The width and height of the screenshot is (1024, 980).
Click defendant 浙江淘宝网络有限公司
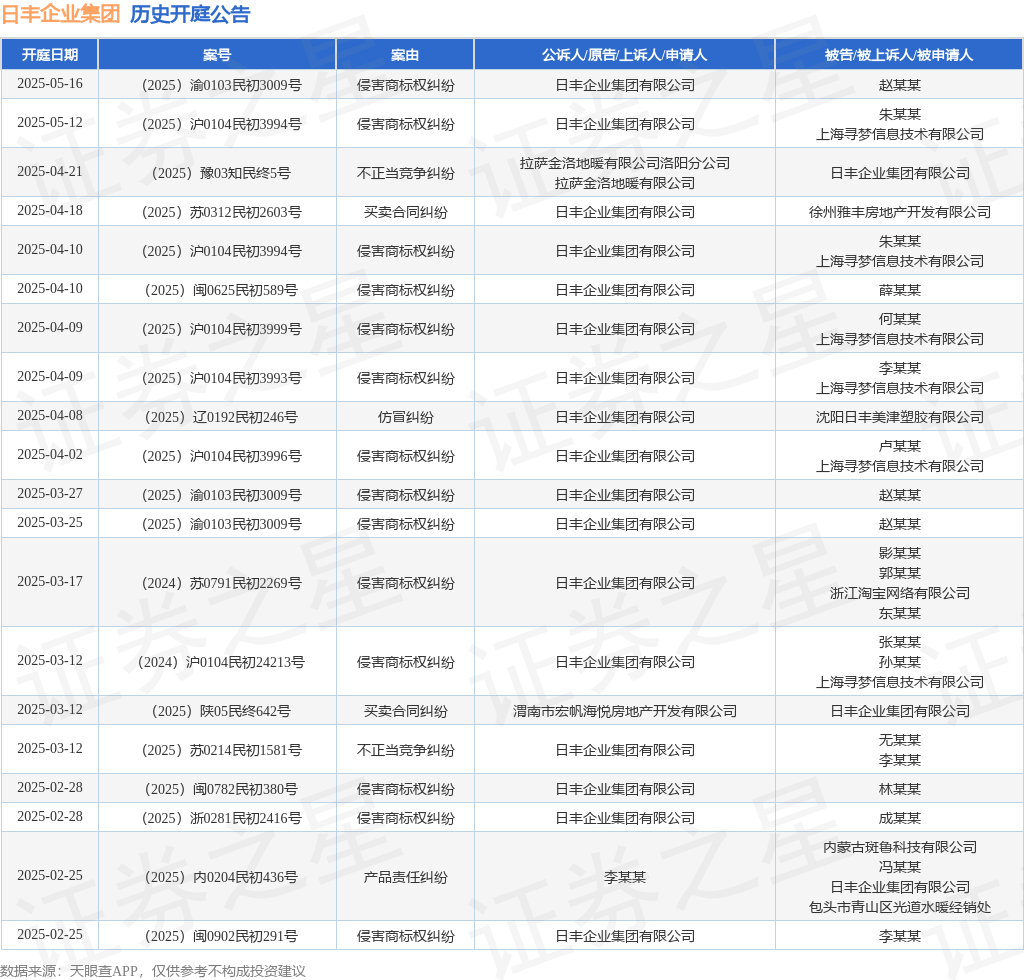(899, 593)
